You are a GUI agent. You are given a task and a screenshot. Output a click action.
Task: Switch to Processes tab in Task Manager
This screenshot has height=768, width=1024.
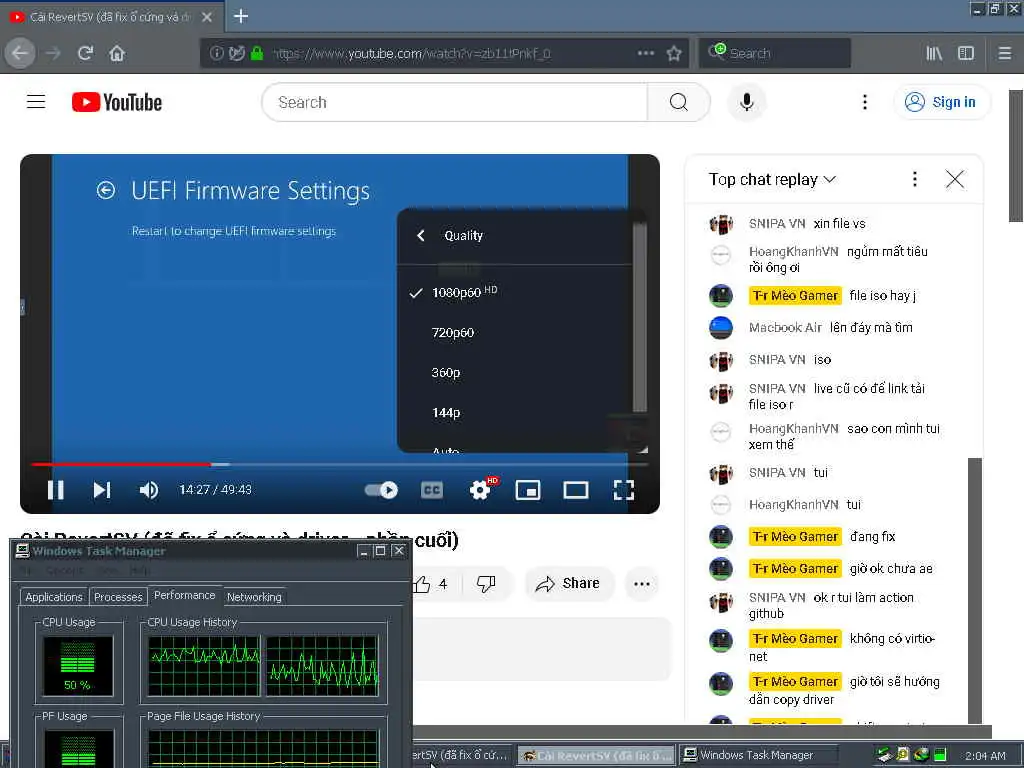(x=118, y=597)
